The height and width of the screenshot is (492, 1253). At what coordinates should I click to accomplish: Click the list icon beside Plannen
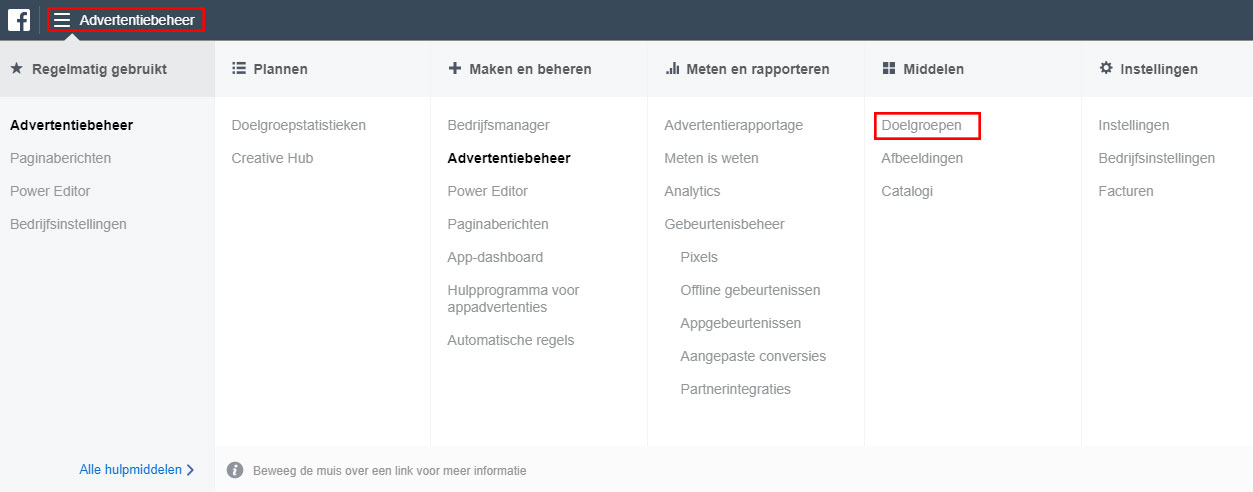click(x=238, y=69)
